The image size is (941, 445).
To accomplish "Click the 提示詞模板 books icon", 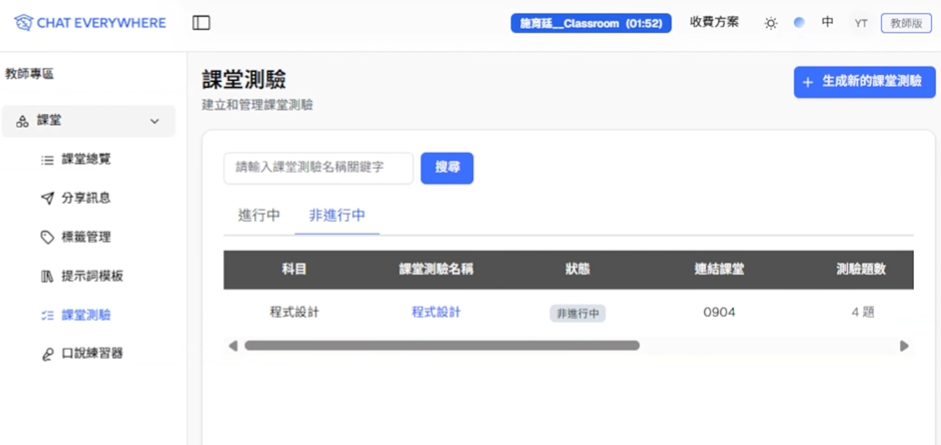I will (x=47, y=276).
